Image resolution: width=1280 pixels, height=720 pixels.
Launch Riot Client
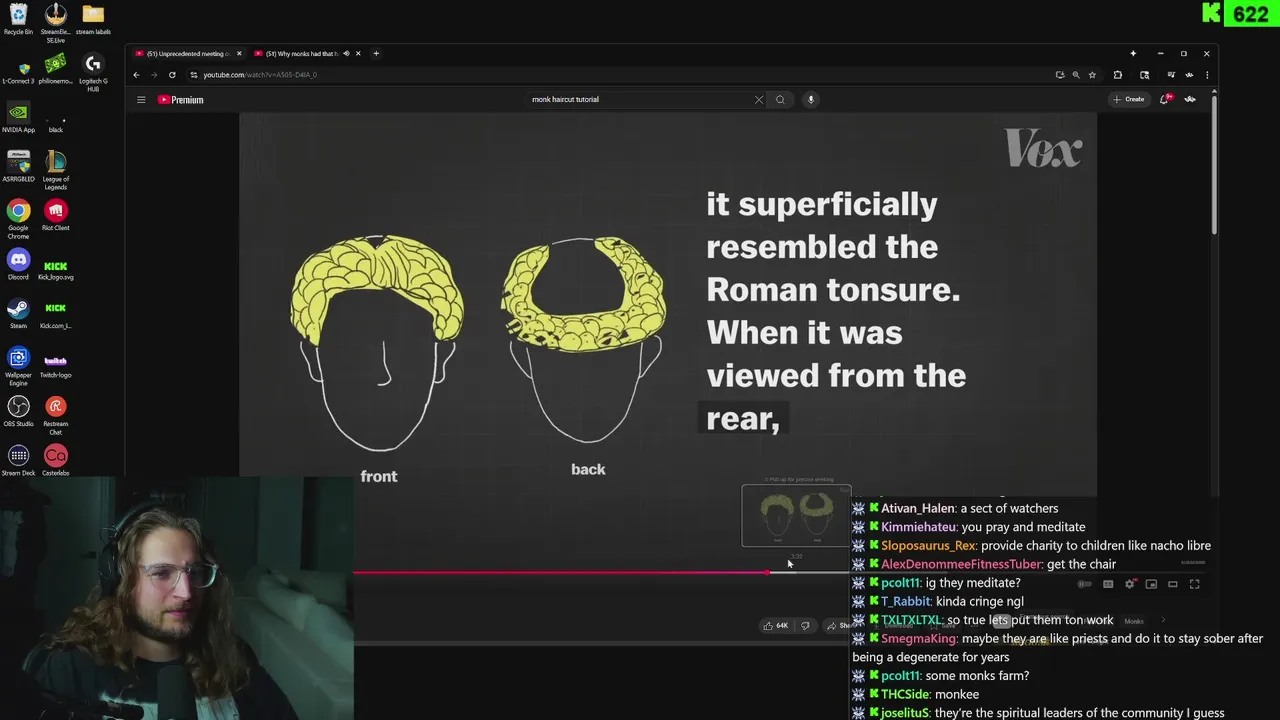pos(56,215)
